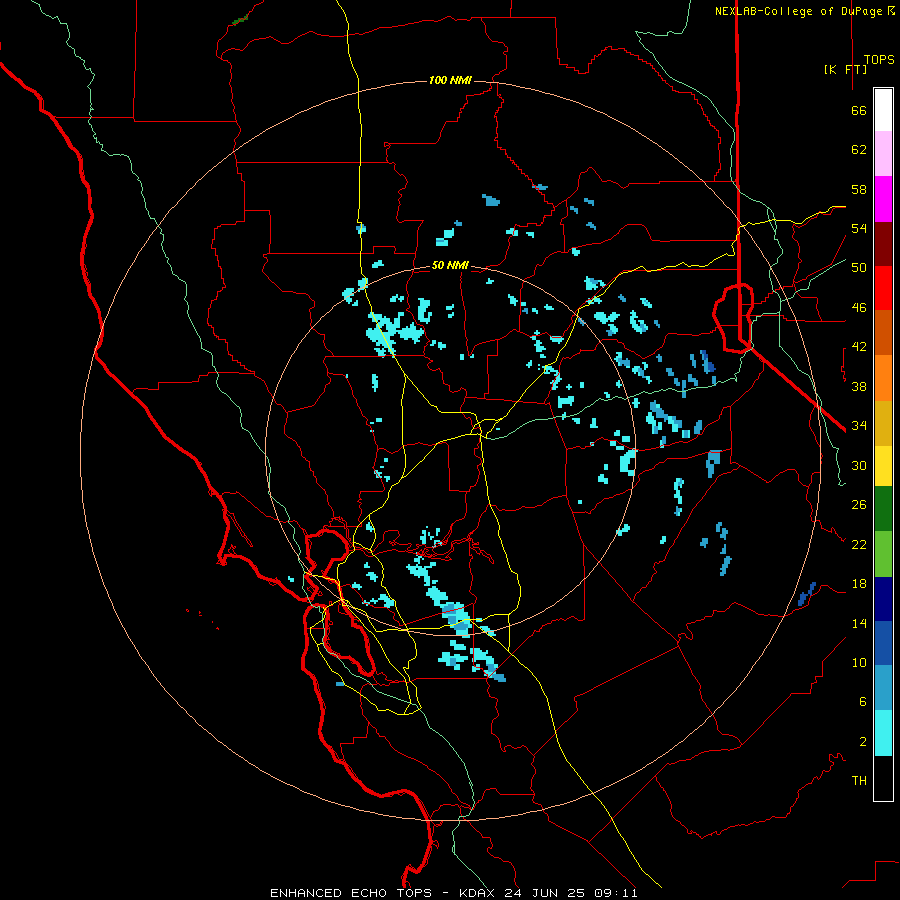Click the TH legend label
Image resolution: width=900 pixels, height=900 pixels.
pos(859,781)
